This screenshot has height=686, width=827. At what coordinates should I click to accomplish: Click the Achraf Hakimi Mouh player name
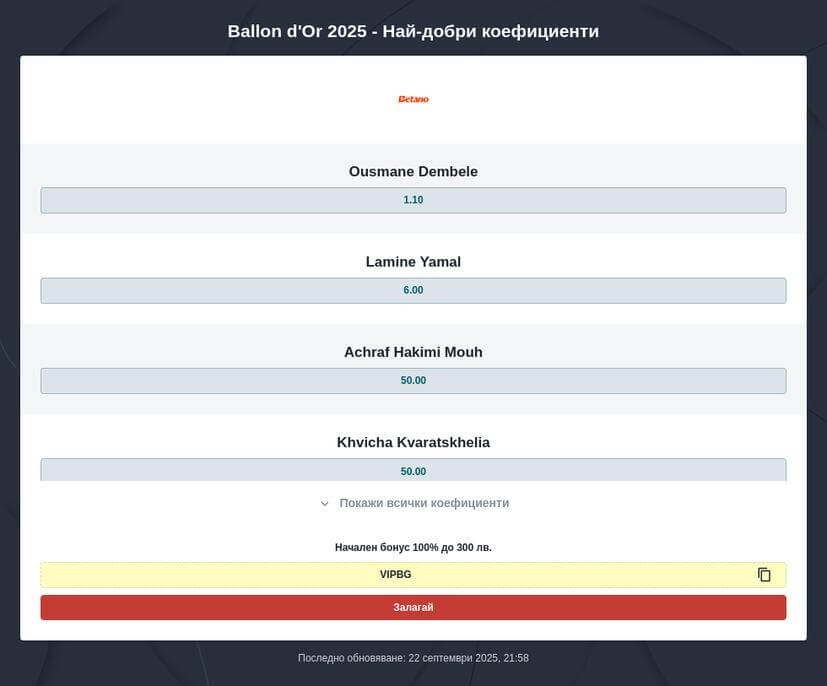click(413, 352)
